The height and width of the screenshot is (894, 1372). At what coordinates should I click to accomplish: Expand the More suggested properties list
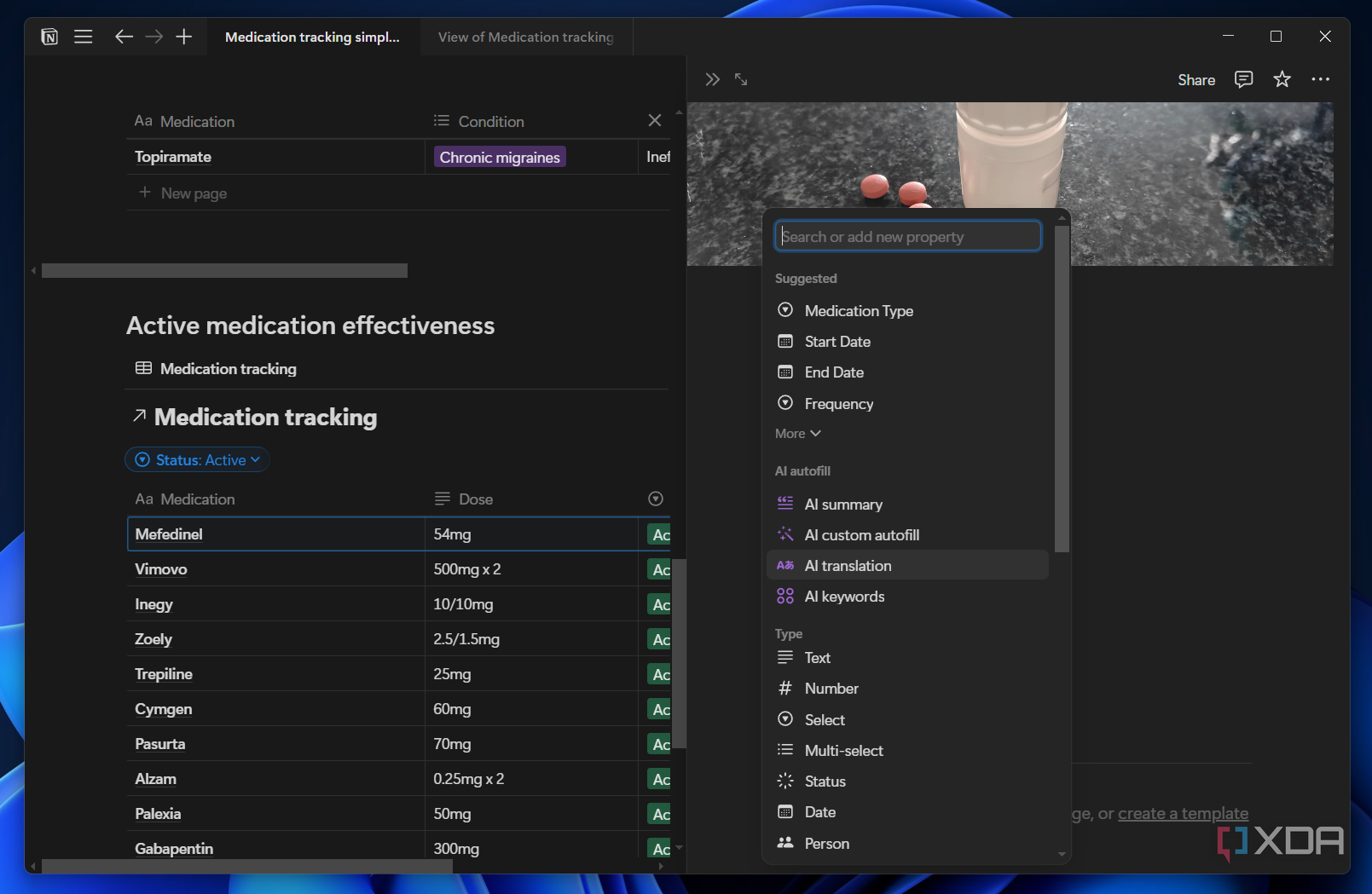click(x=797, y=433)
